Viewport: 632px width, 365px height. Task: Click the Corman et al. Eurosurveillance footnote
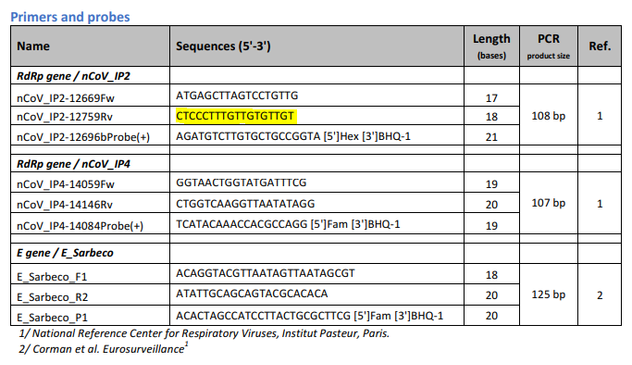click(103, 348)
